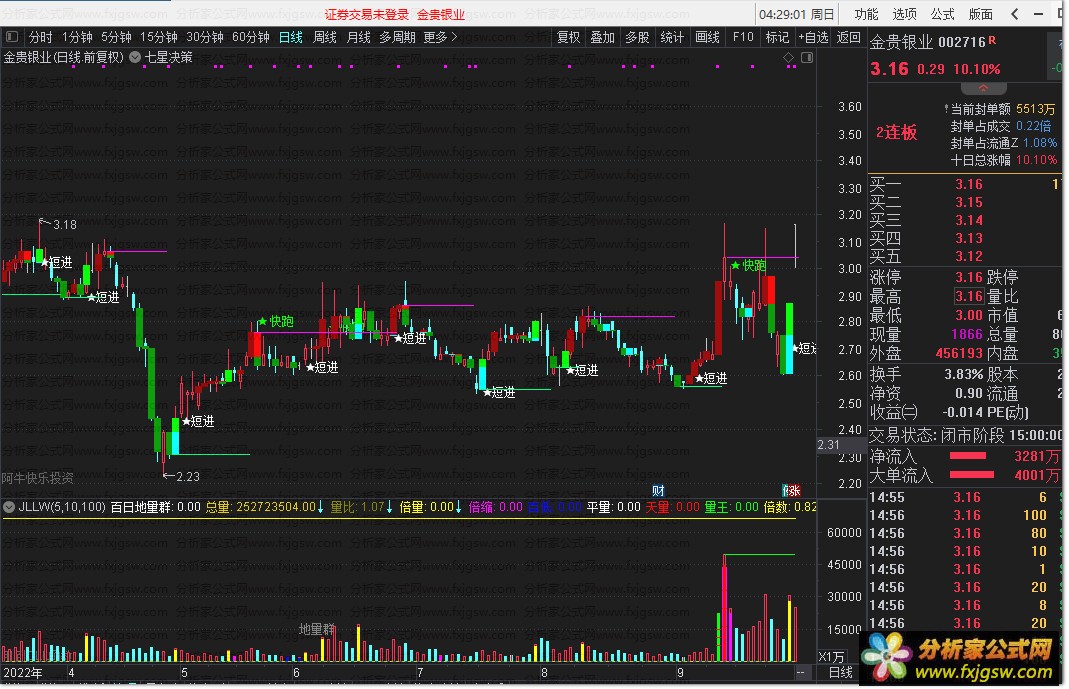Click the 日线 label at bottom right
Viewport: 1069px width, 689px height.
(841, 672)
